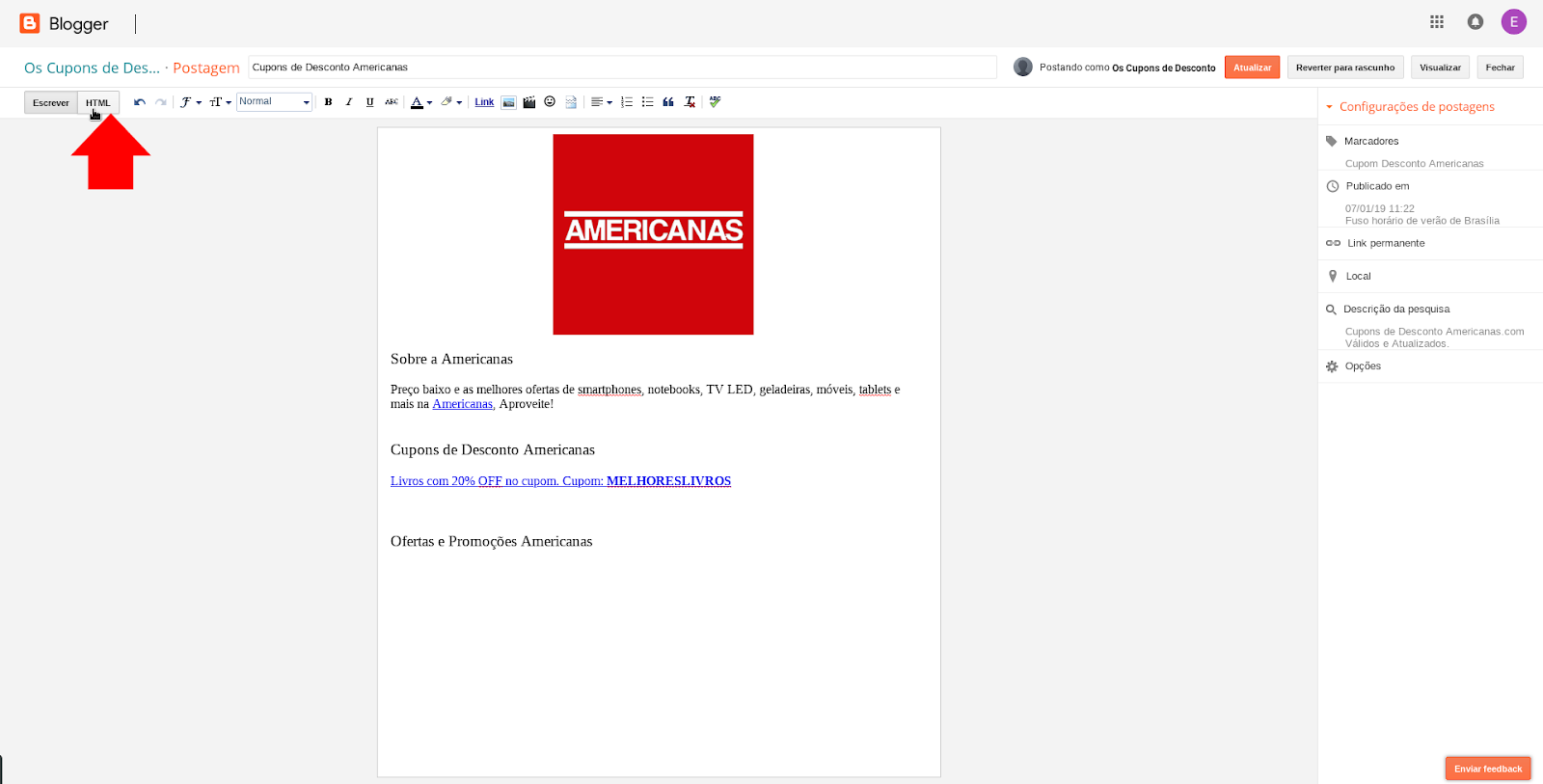Switch to the Escrever compose tab
1543x784 pixels.
(51, 102)
